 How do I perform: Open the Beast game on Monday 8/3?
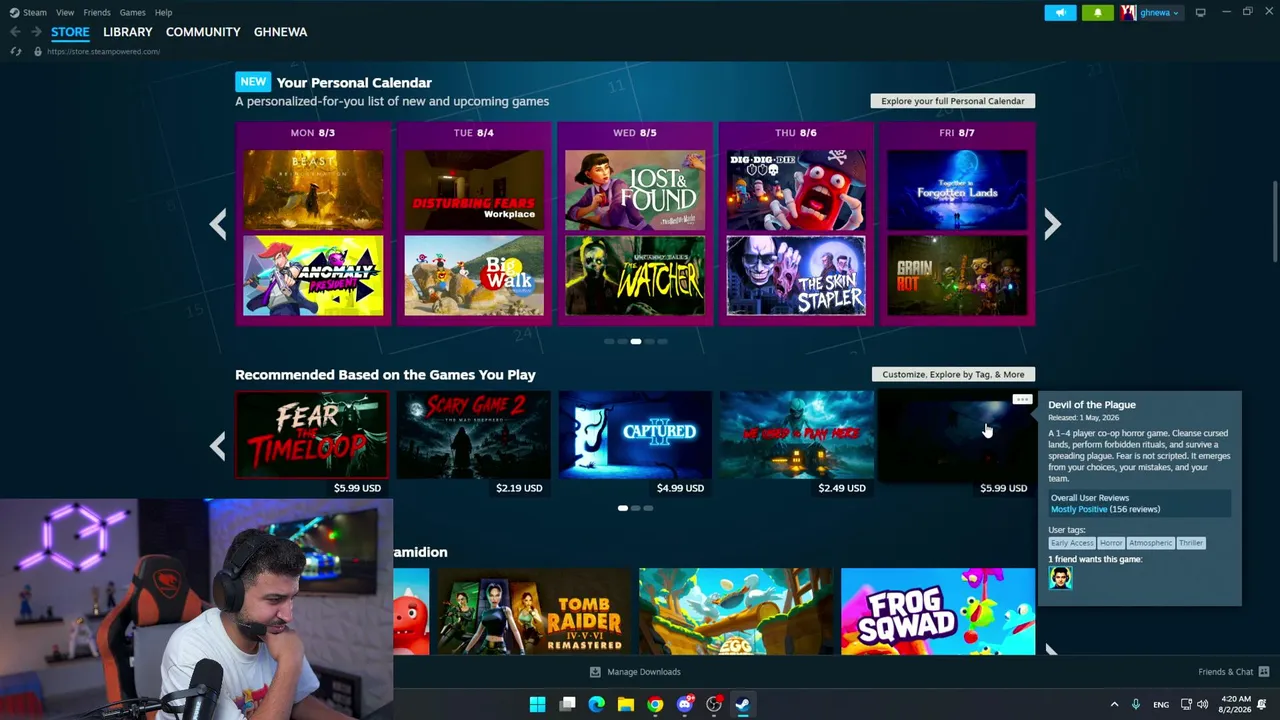click(313, 190)
